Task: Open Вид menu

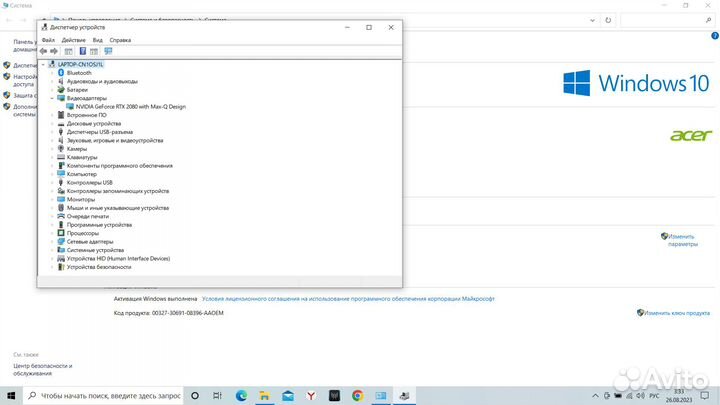Action: 97,40
